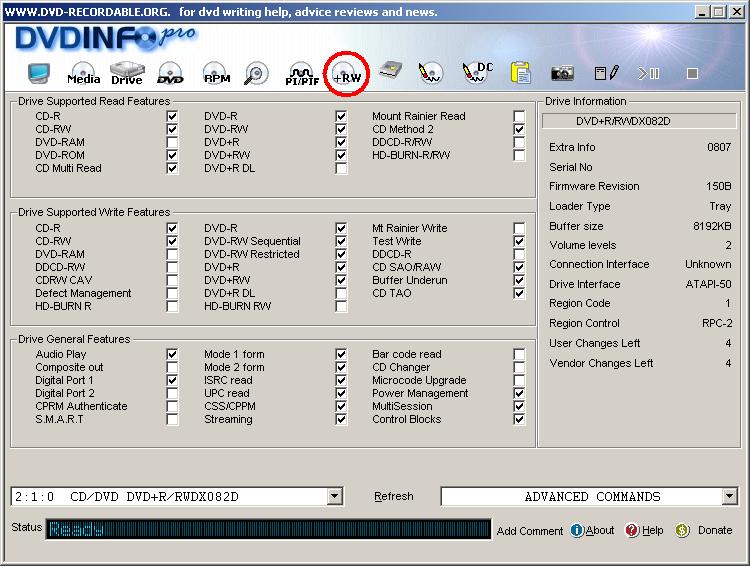Open the DC disc tool
Image resolution: width=750 pixels, height=566 pixels.
pyautogui.click(x=477, y=73)
